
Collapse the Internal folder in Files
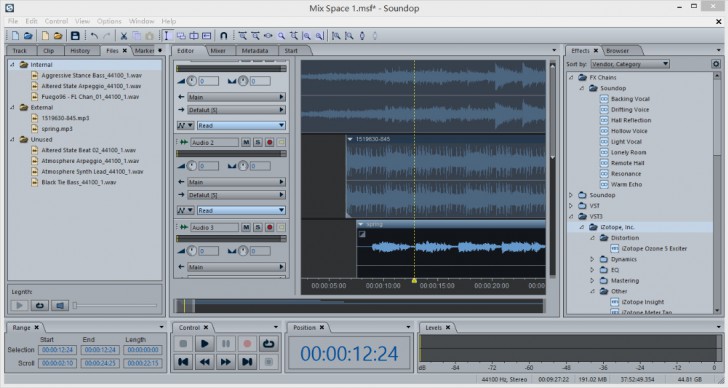13,65
